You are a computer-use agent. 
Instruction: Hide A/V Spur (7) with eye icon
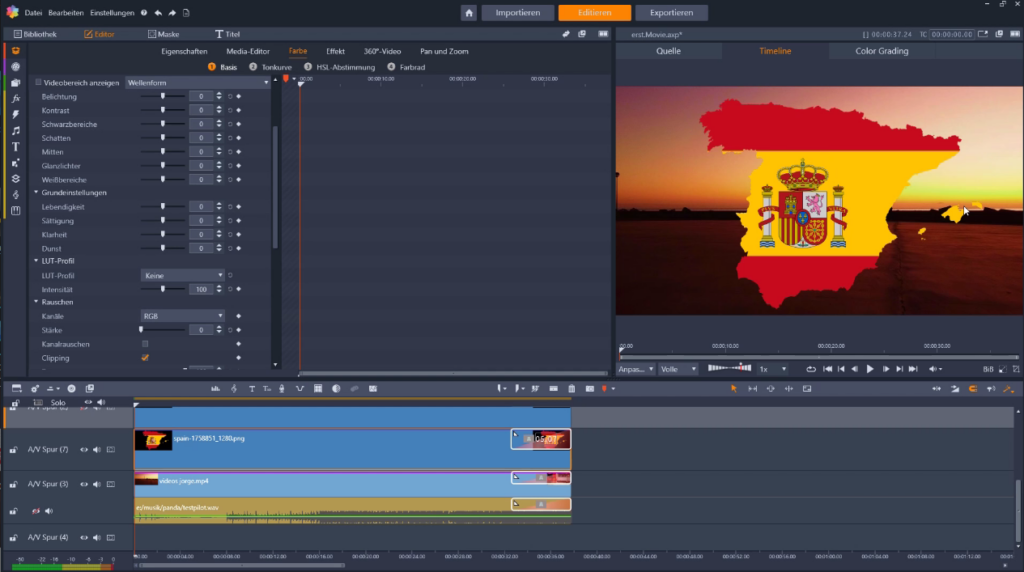tap(84, 450)
